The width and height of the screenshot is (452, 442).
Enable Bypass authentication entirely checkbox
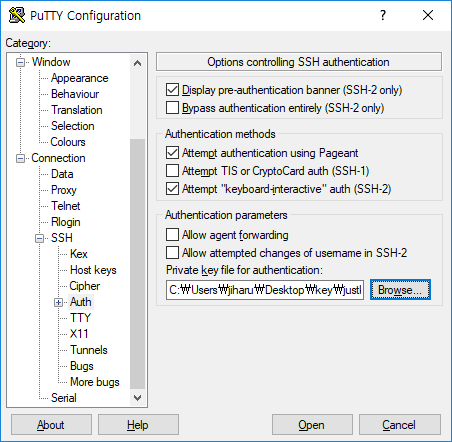click(x=172, y=108)
